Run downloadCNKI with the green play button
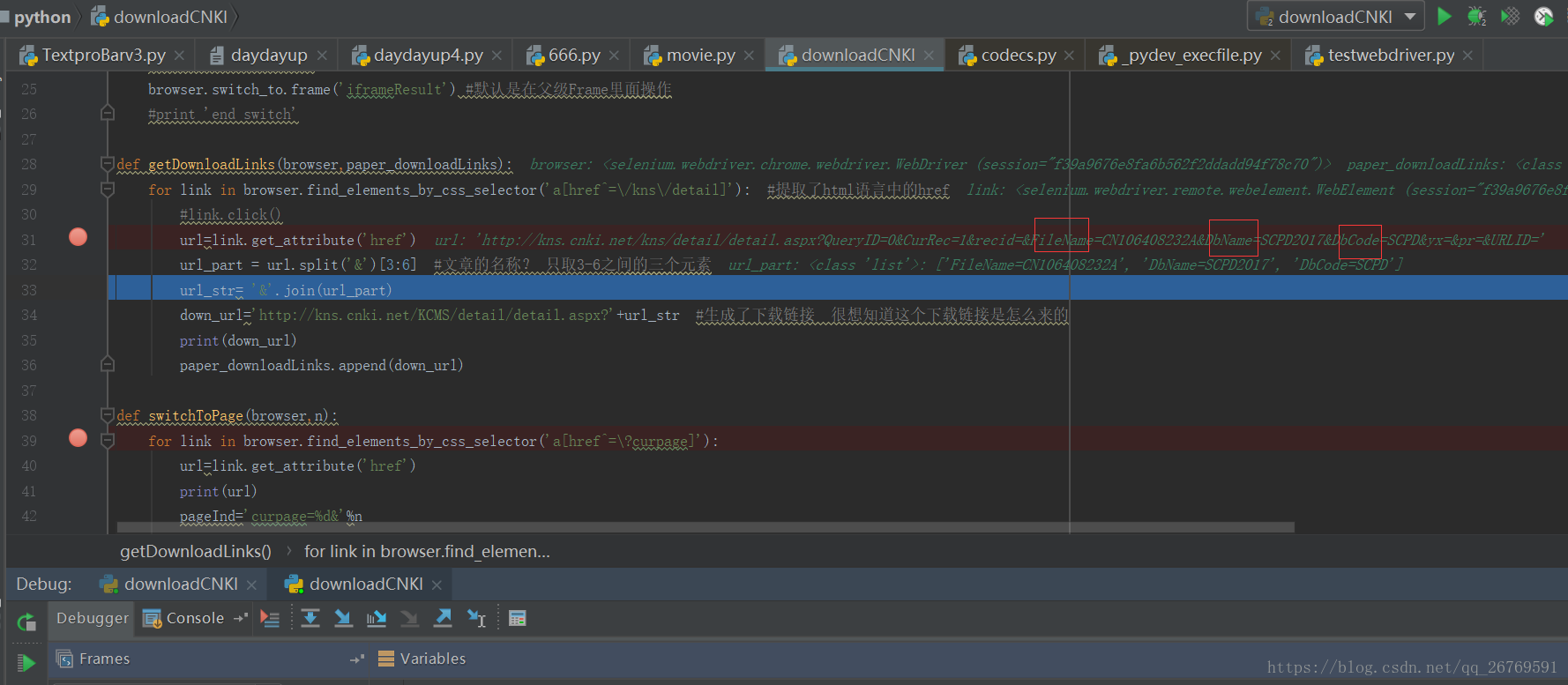Viewport: 1568px width, 685px height. tap(1445, 16)
